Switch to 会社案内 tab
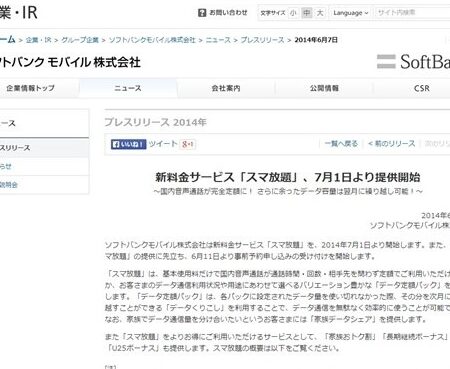Screen dimensions: 450x369 click(x=226, y=88)
